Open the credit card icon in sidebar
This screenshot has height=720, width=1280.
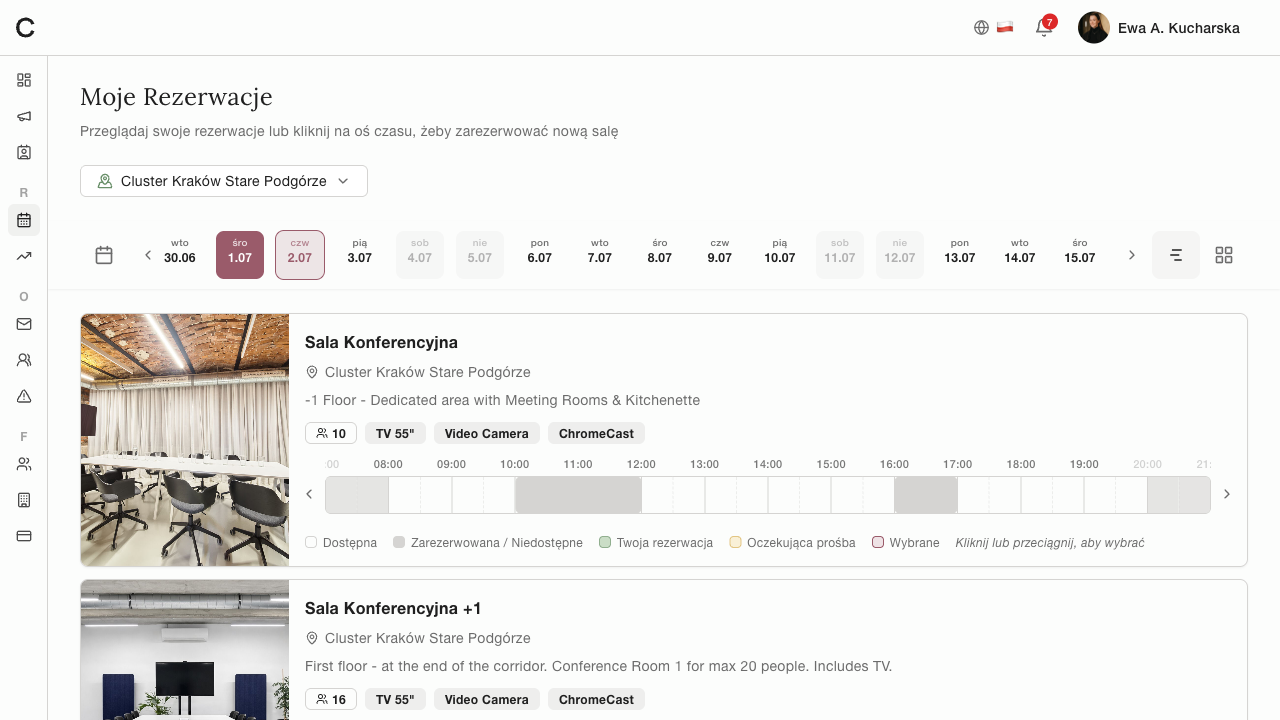click(x=24, y=536)
